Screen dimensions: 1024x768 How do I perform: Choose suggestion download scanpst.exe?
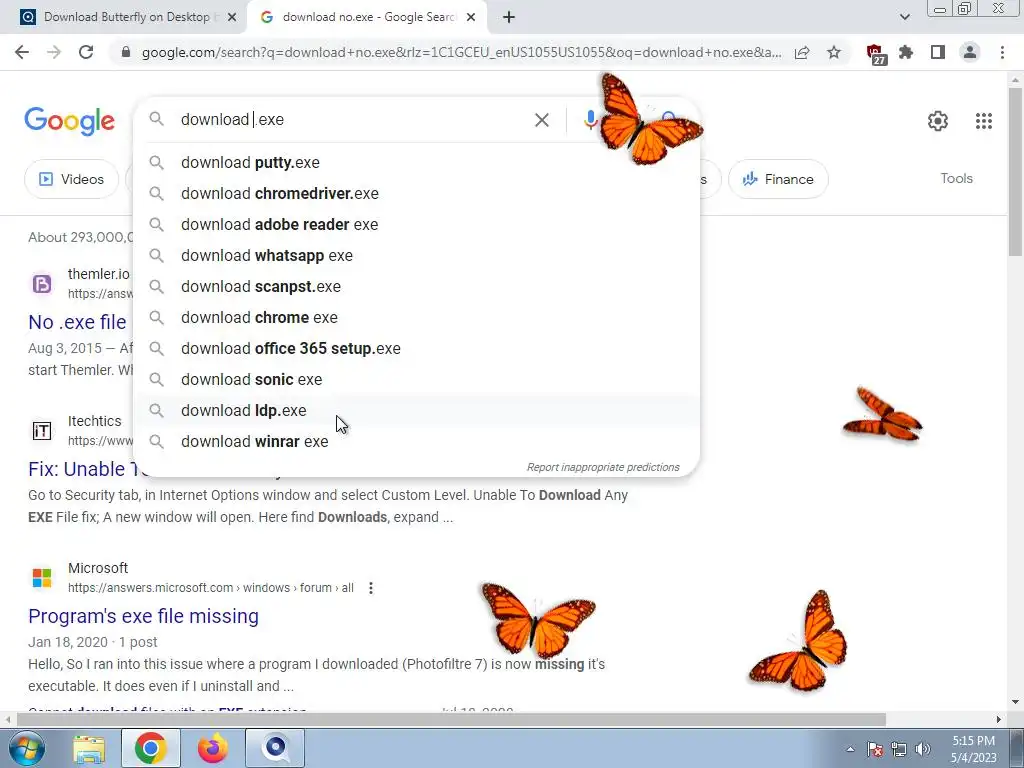[416, 287]
